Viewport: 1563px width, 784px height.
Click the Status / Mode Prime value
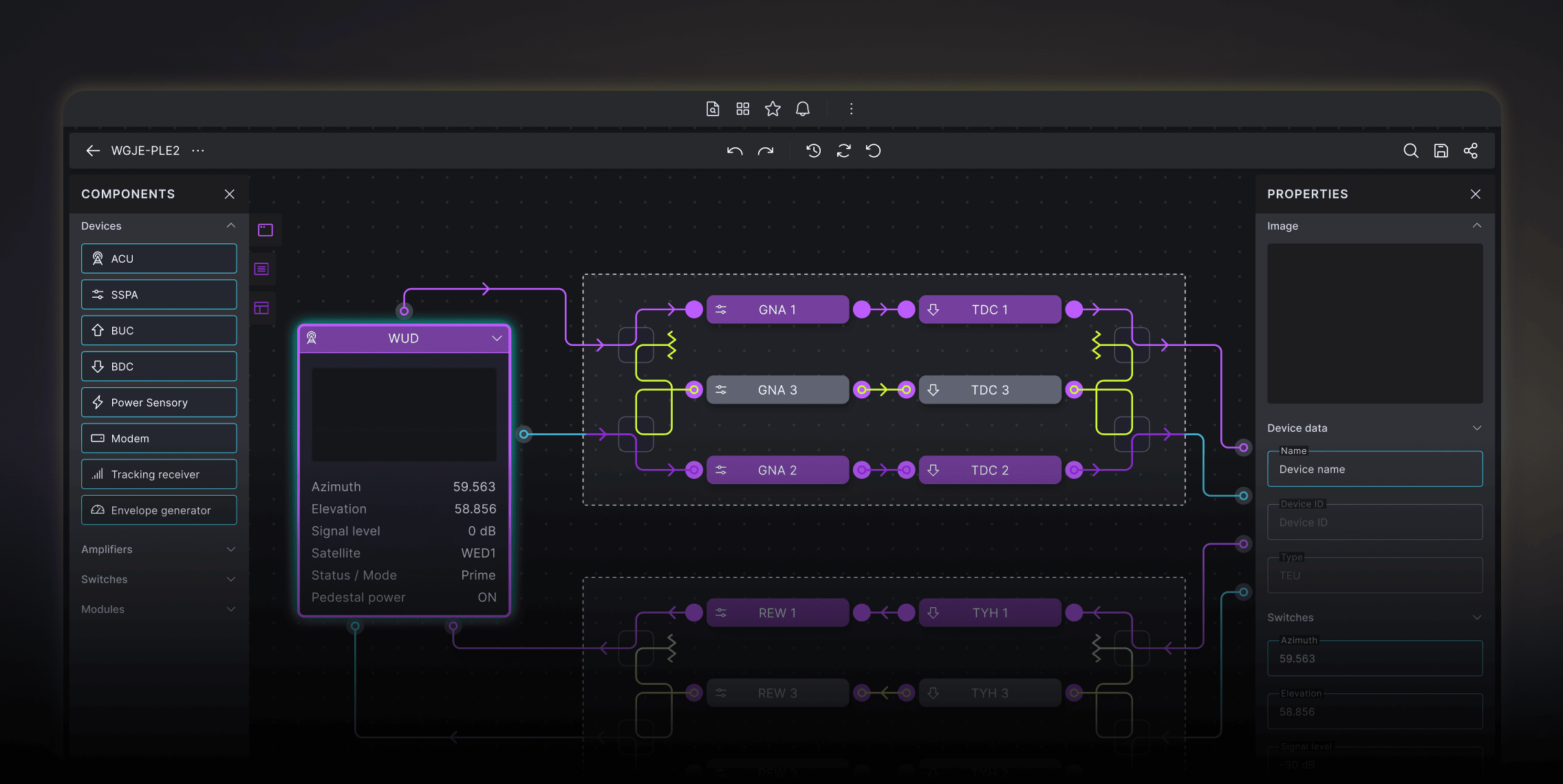pyautogui.click(x=478, y=575)
